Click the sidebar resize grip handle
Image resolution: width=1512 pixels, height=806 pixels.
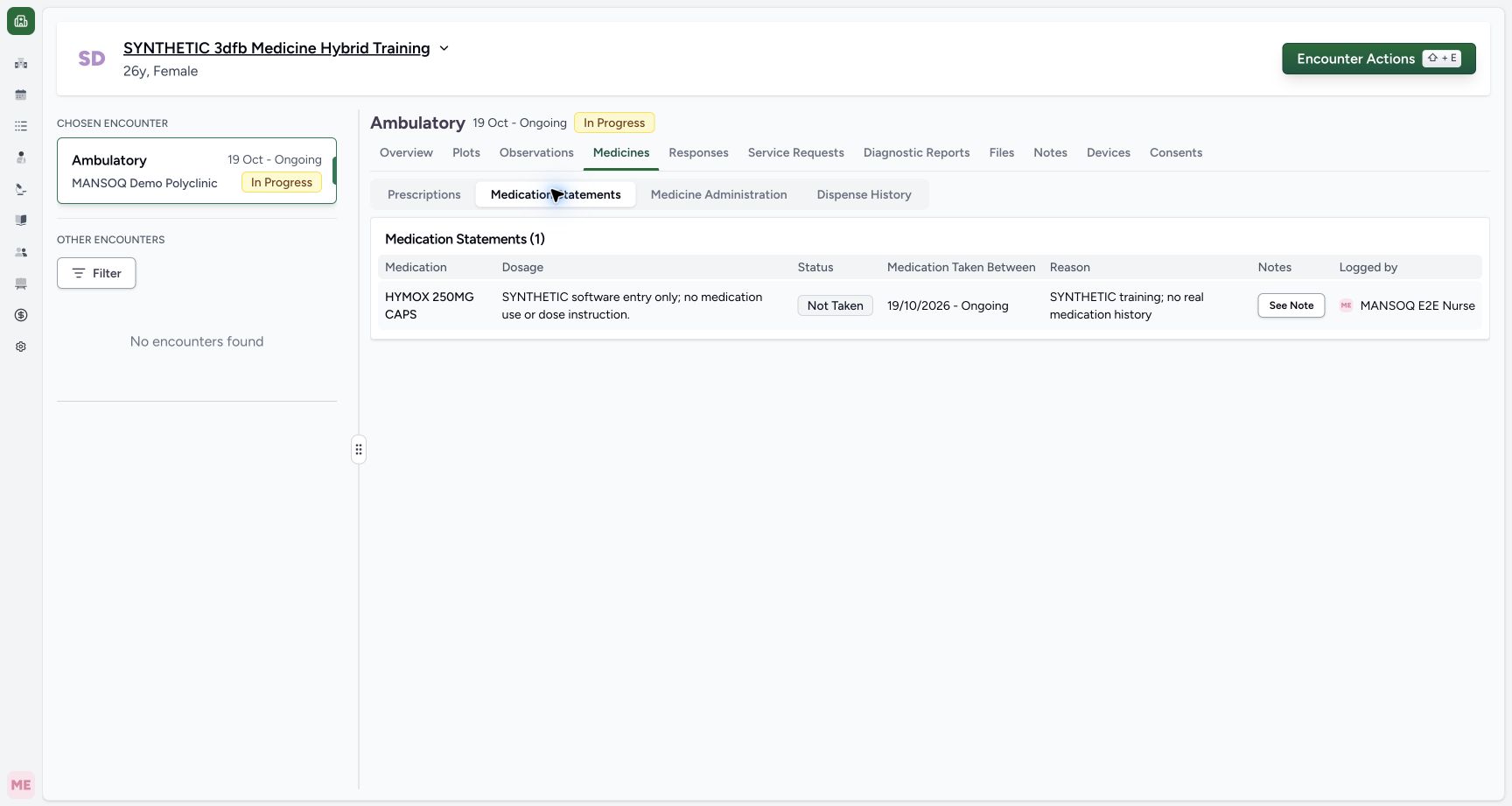point(359,449)
